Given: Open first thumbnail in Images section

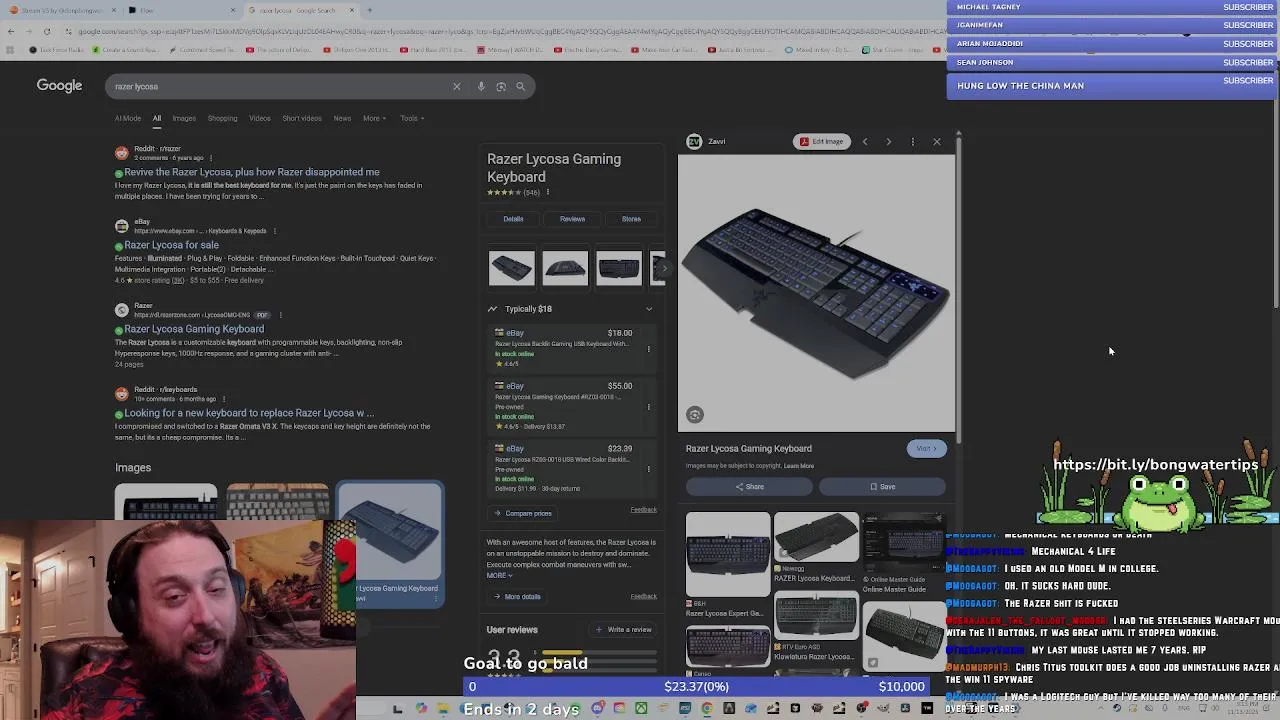Looking at the screenshot, I should [x=165, y=502].
